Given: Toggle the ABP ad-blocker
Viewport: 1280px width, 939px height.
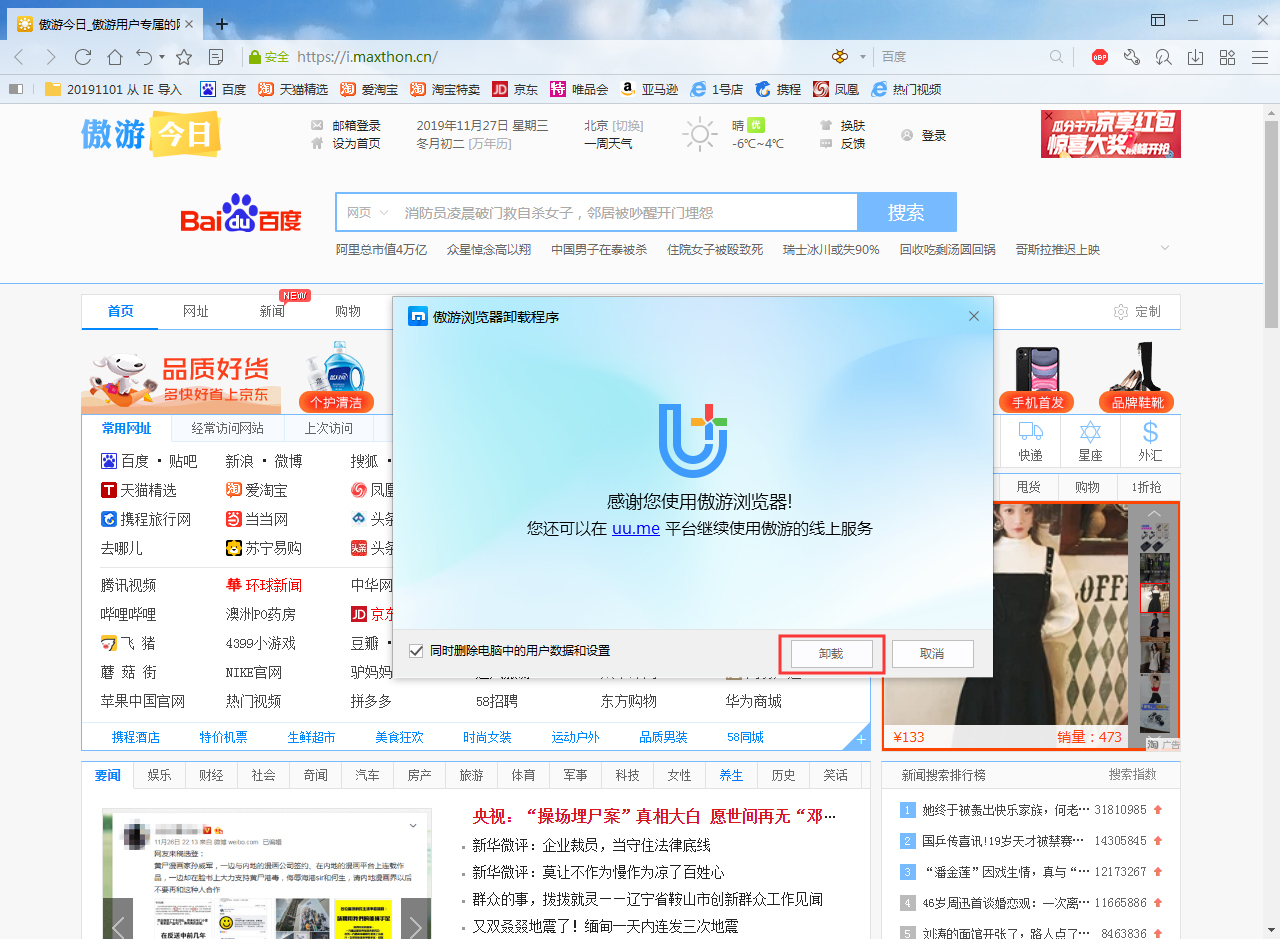Looking at the screenshot, I should click(x=1098, y=57).
